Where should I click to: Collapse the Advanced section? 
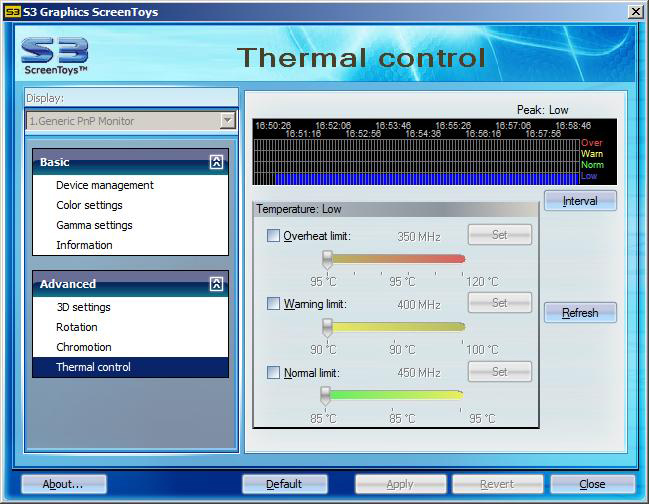(216, 284)
